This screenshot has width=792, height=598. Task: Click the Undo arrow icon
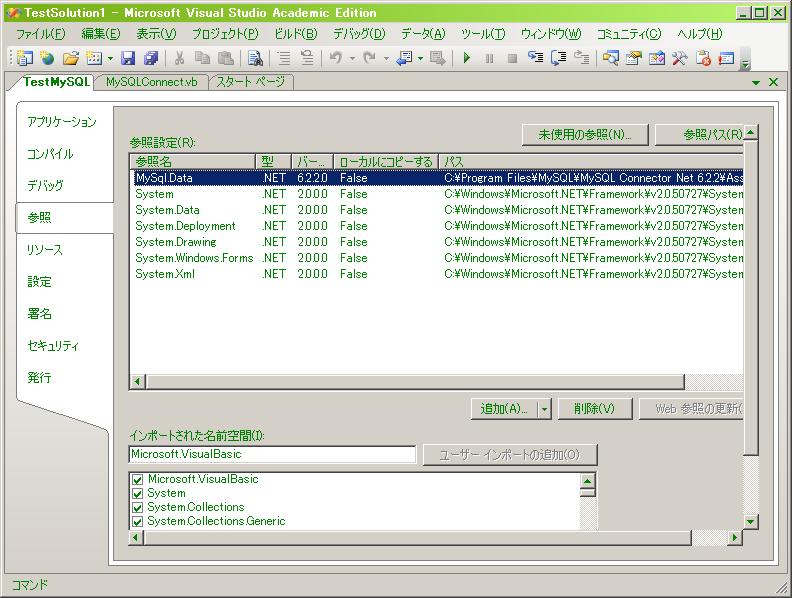(335, 58)
